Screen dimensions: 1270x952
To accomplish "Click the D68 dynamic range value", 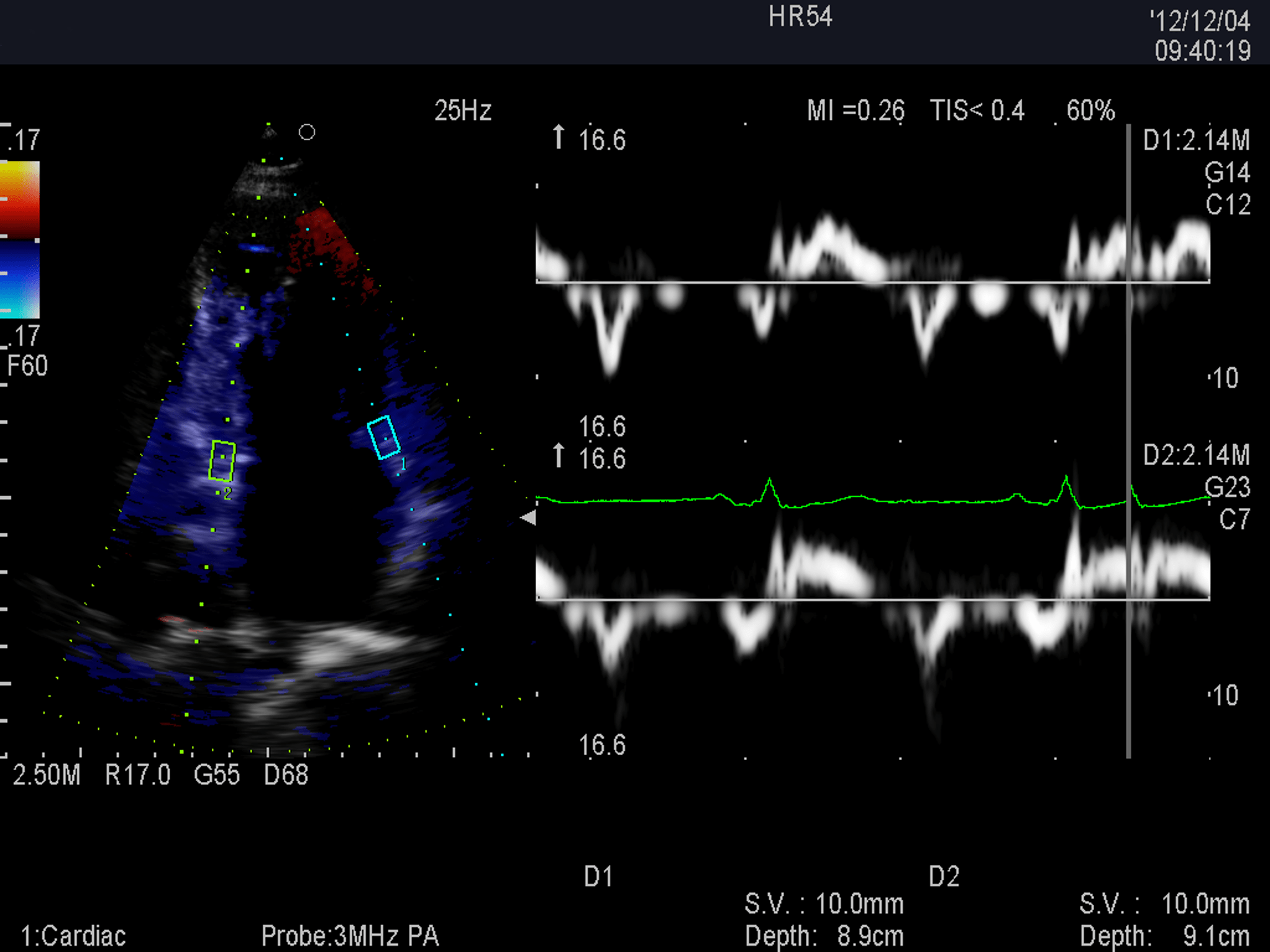I will [286, 775].
